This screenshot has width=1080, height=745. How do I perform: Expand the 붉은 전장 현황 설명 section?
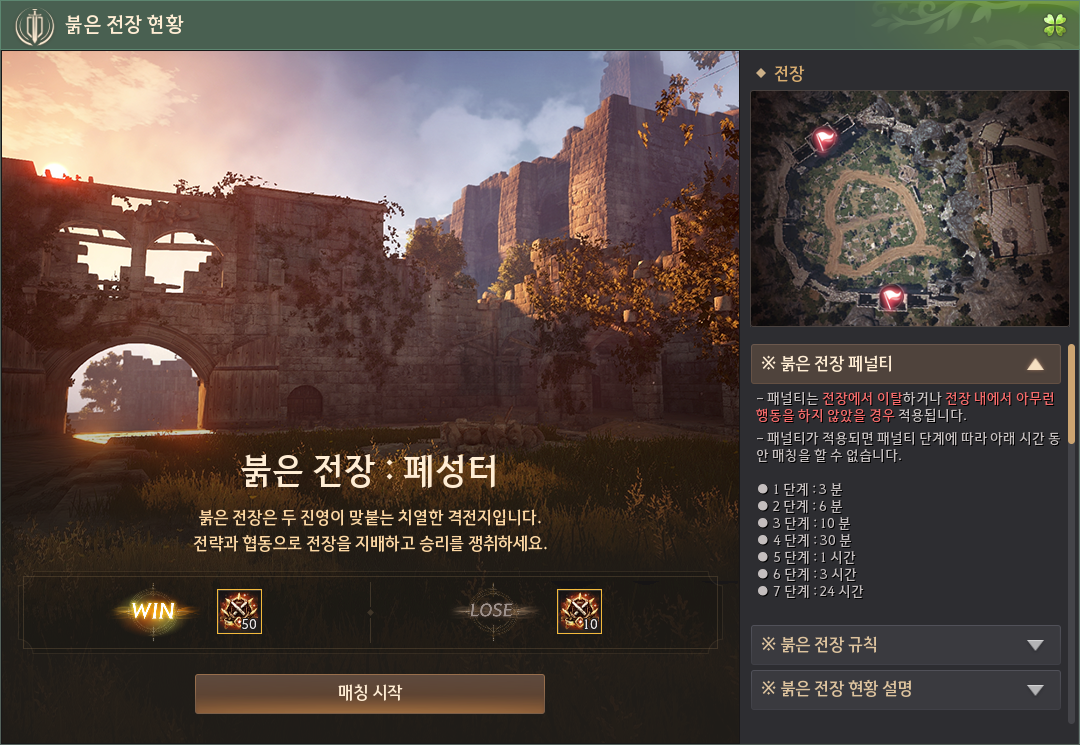[x=906, y=689]
